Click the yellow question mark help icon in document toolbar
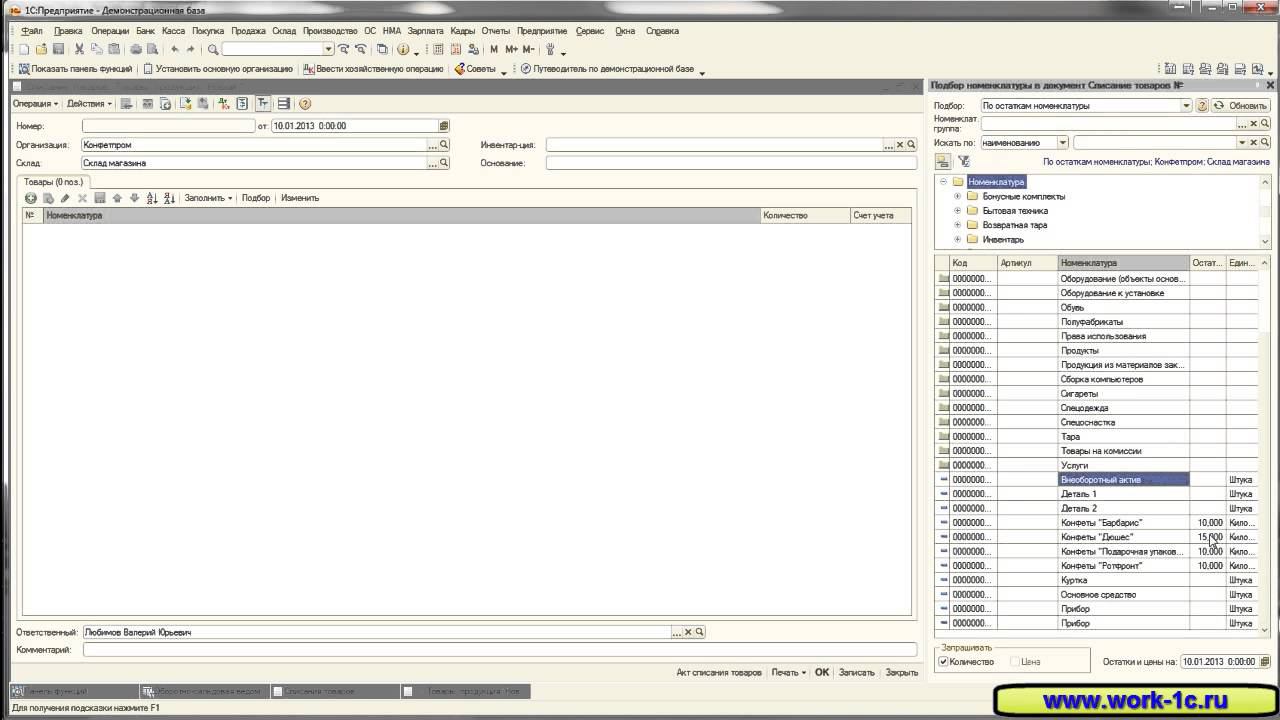Screen dimensions: 1280x720 305,103
